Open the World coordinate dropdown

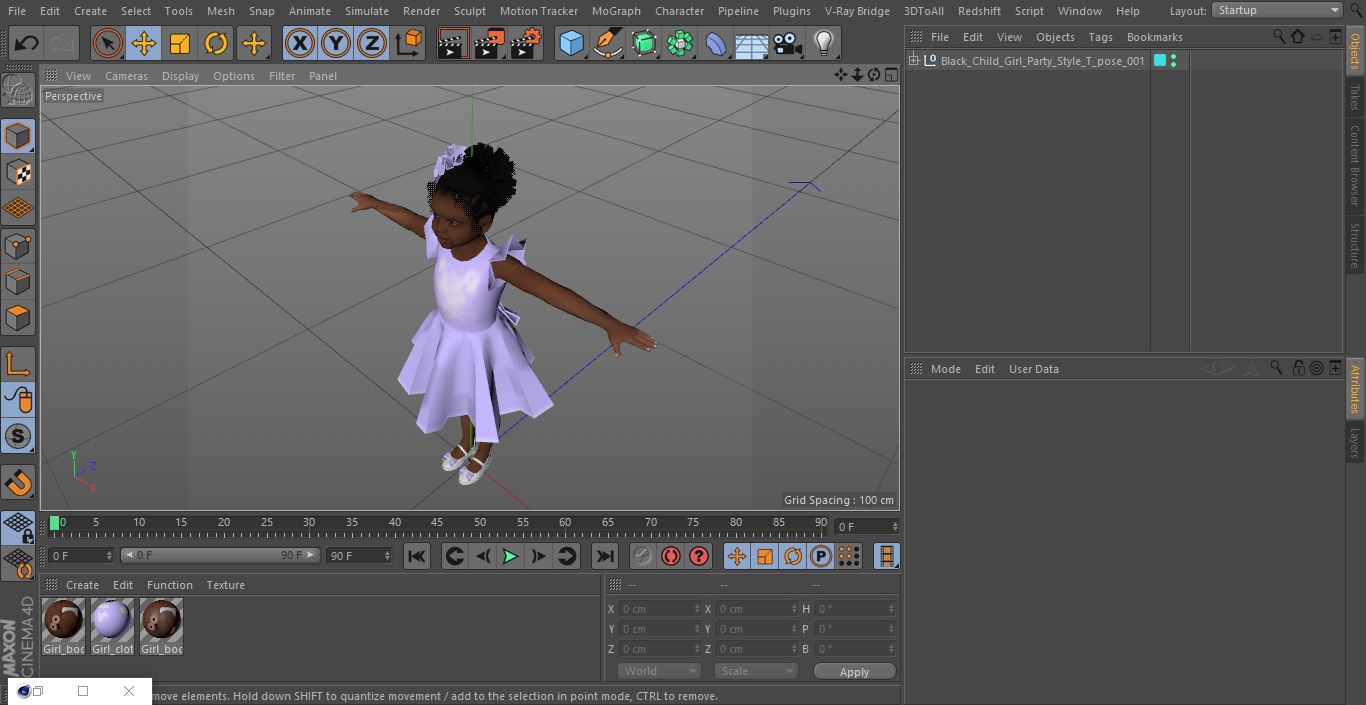(659, 671)
